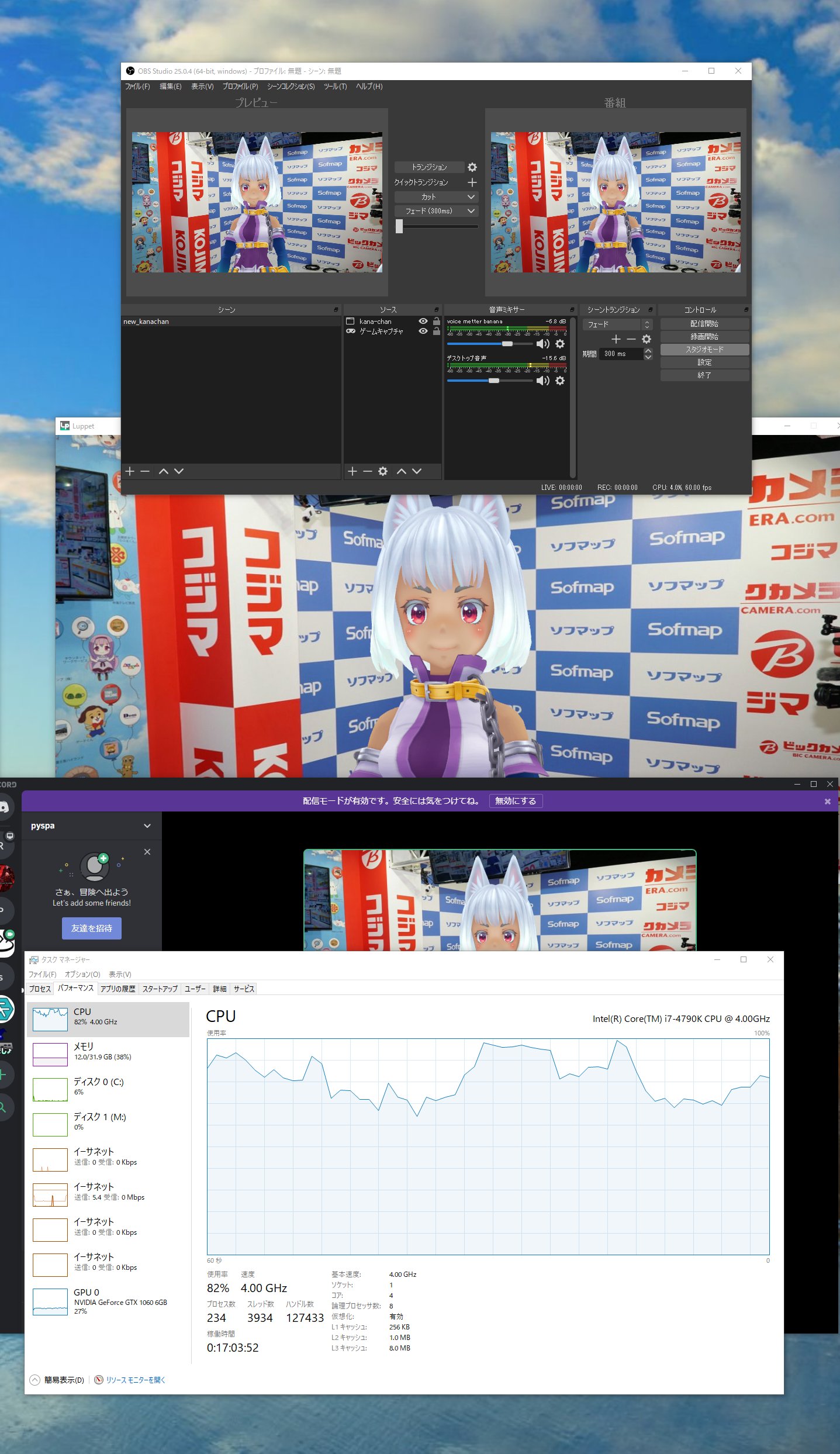Close the add friends card in Discord

(x=147, y=852)
